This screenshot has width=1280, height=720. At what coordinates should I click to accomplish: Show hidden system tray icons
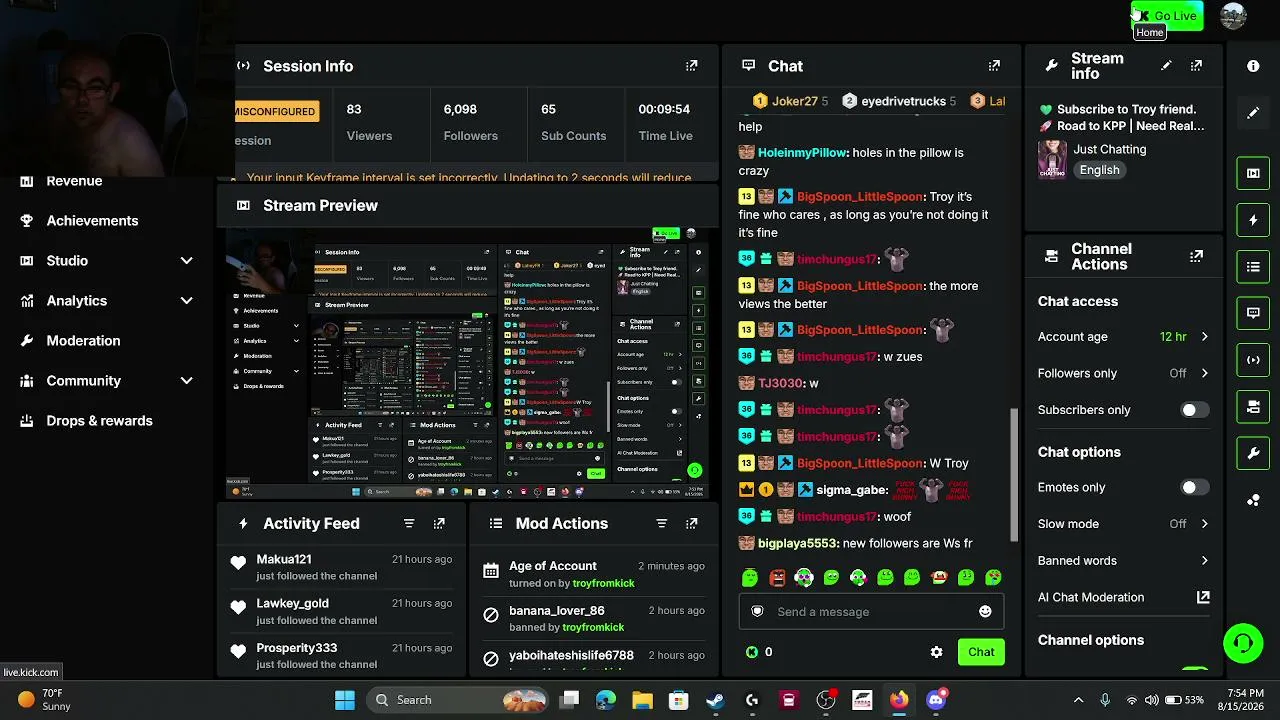1078,700
